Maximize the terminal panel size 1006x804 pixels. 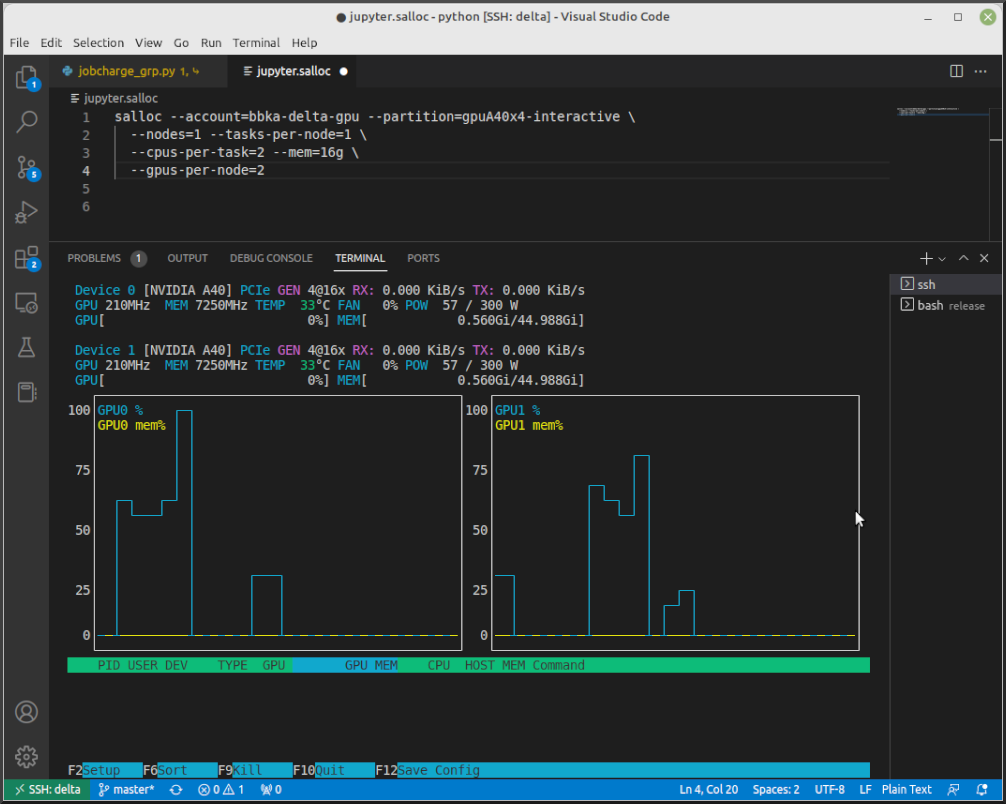tap(963, 258)
